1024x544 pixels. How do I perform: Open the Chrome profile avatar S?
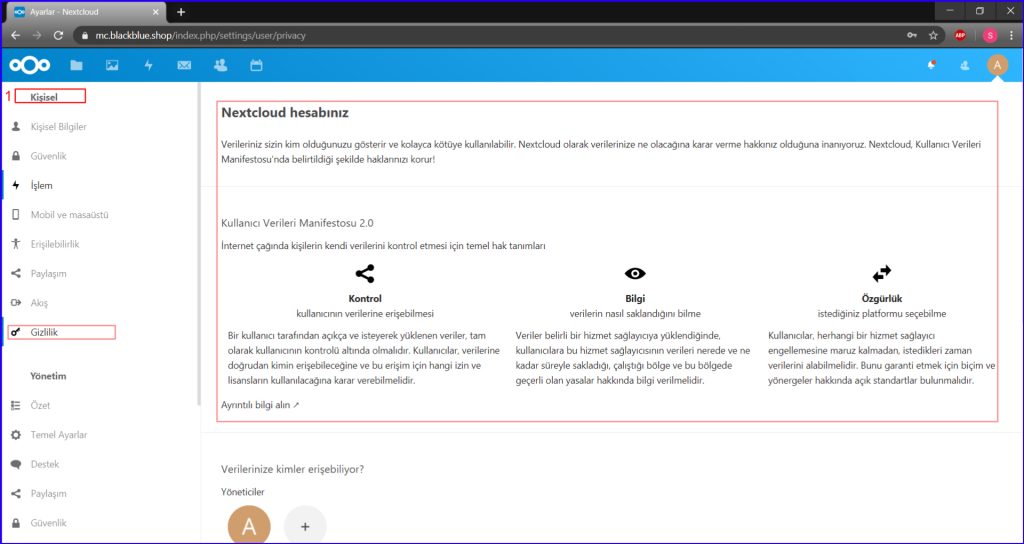pyautogui.click(x=990, y=35)
